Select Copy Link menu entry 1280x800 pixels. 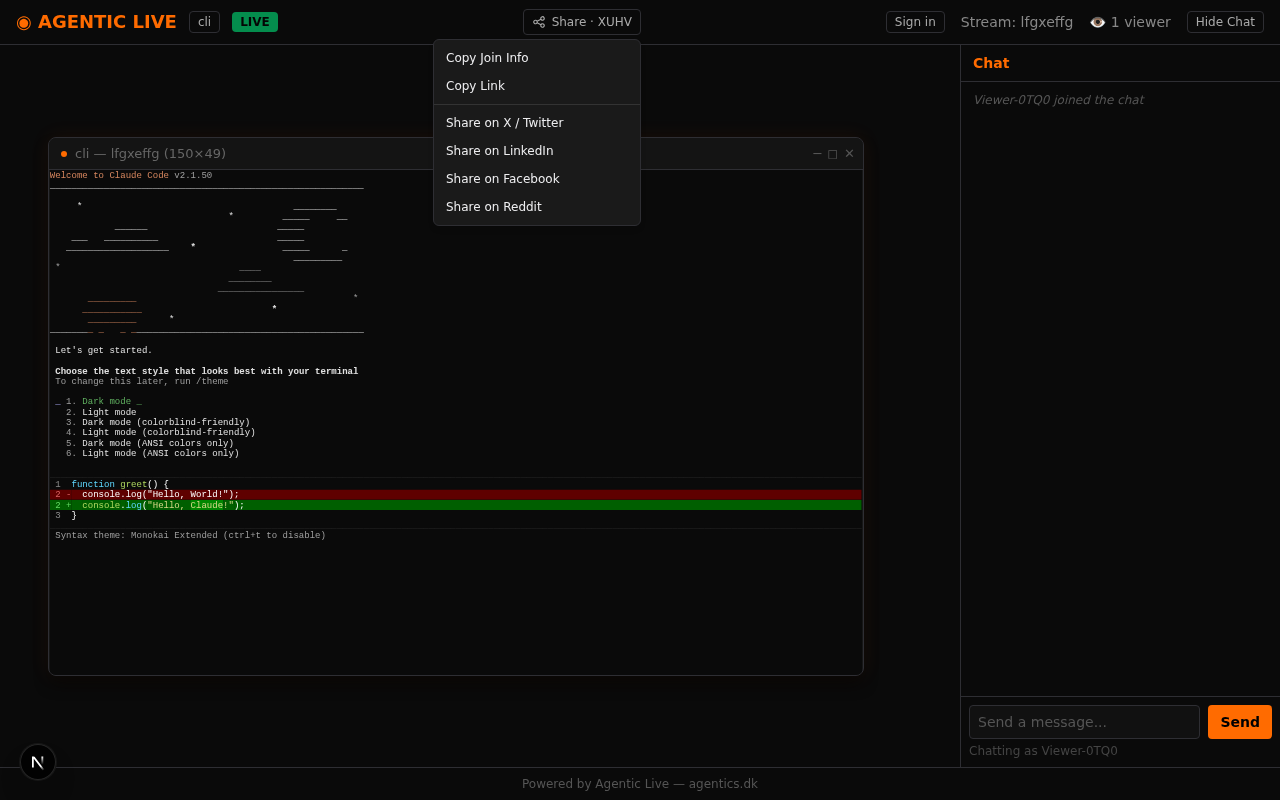click(x=475, y=86)
